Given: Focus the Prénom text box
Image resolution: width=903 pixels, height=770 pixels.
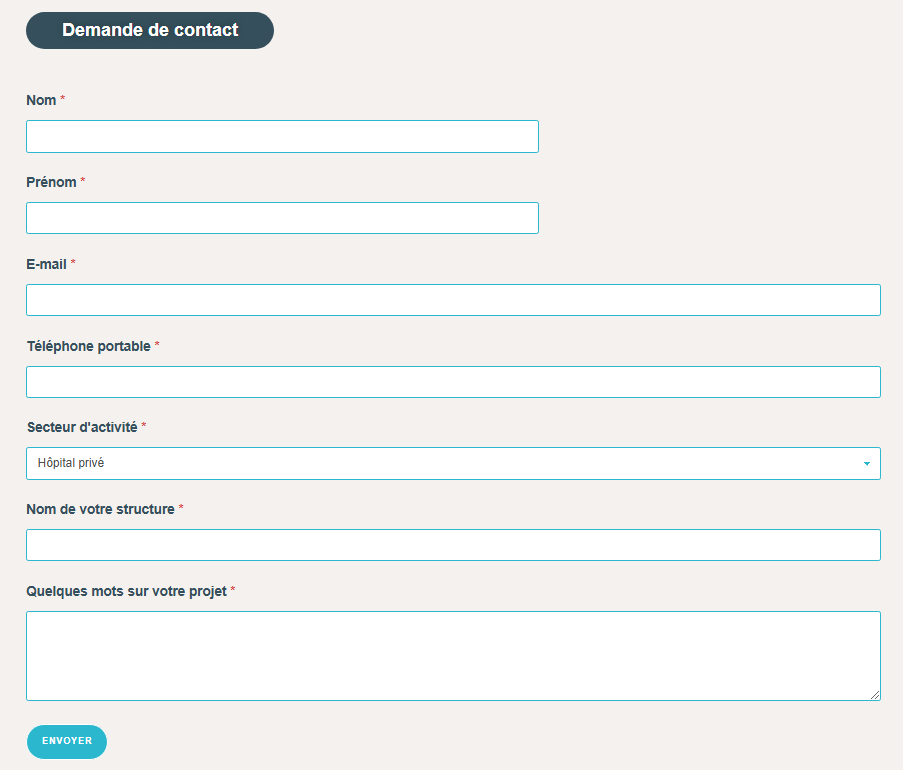Looking at the screenshot, I should point(282,218).
